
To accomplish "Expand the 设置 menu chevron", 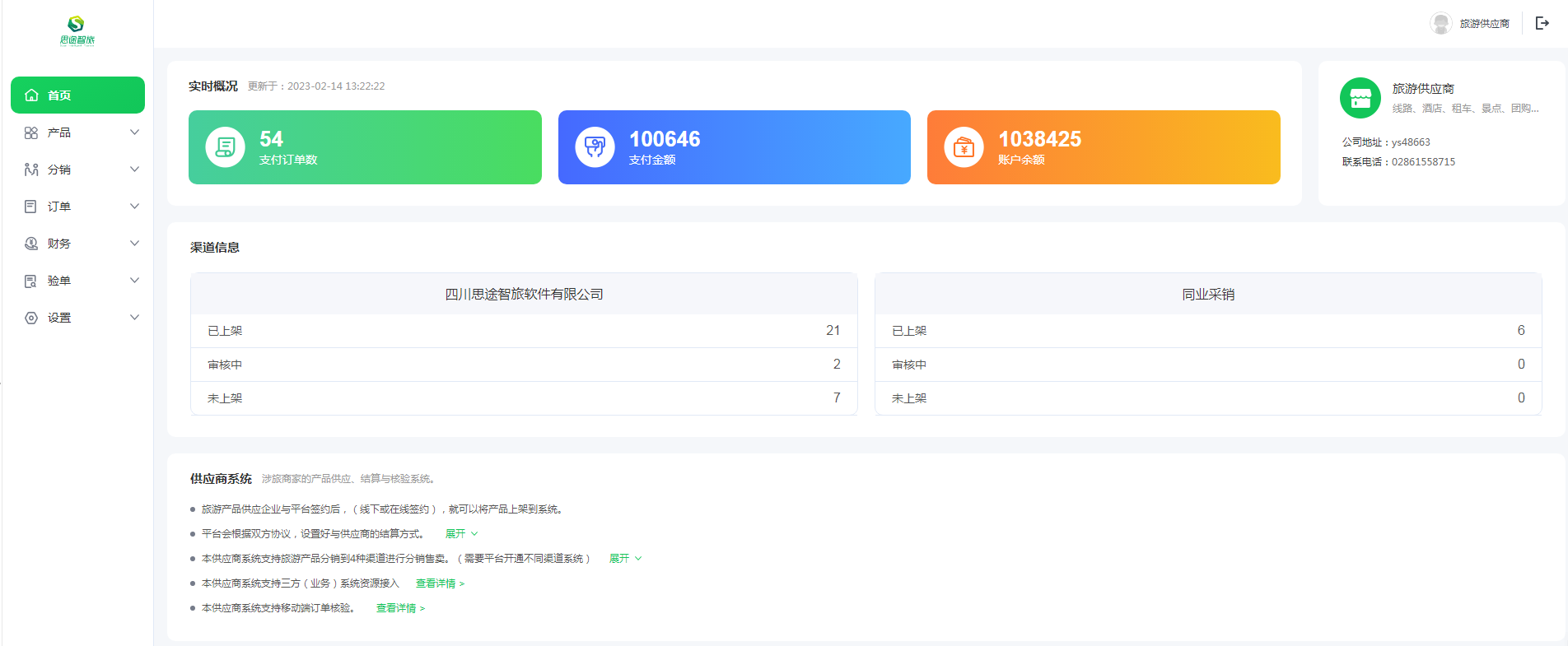I will tap(134, 318).
